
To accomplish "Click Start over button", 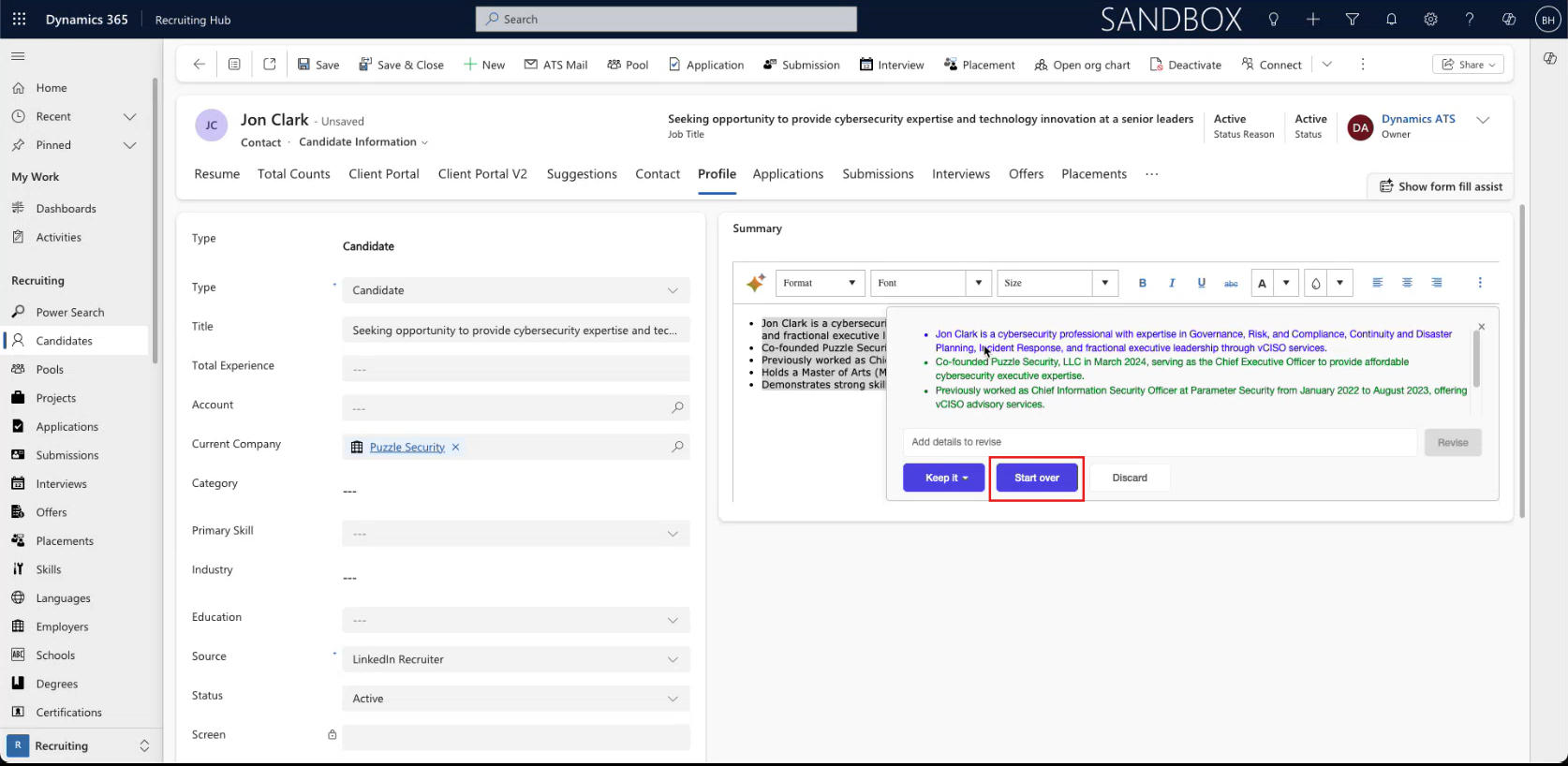I will [x=1036, y=478].
